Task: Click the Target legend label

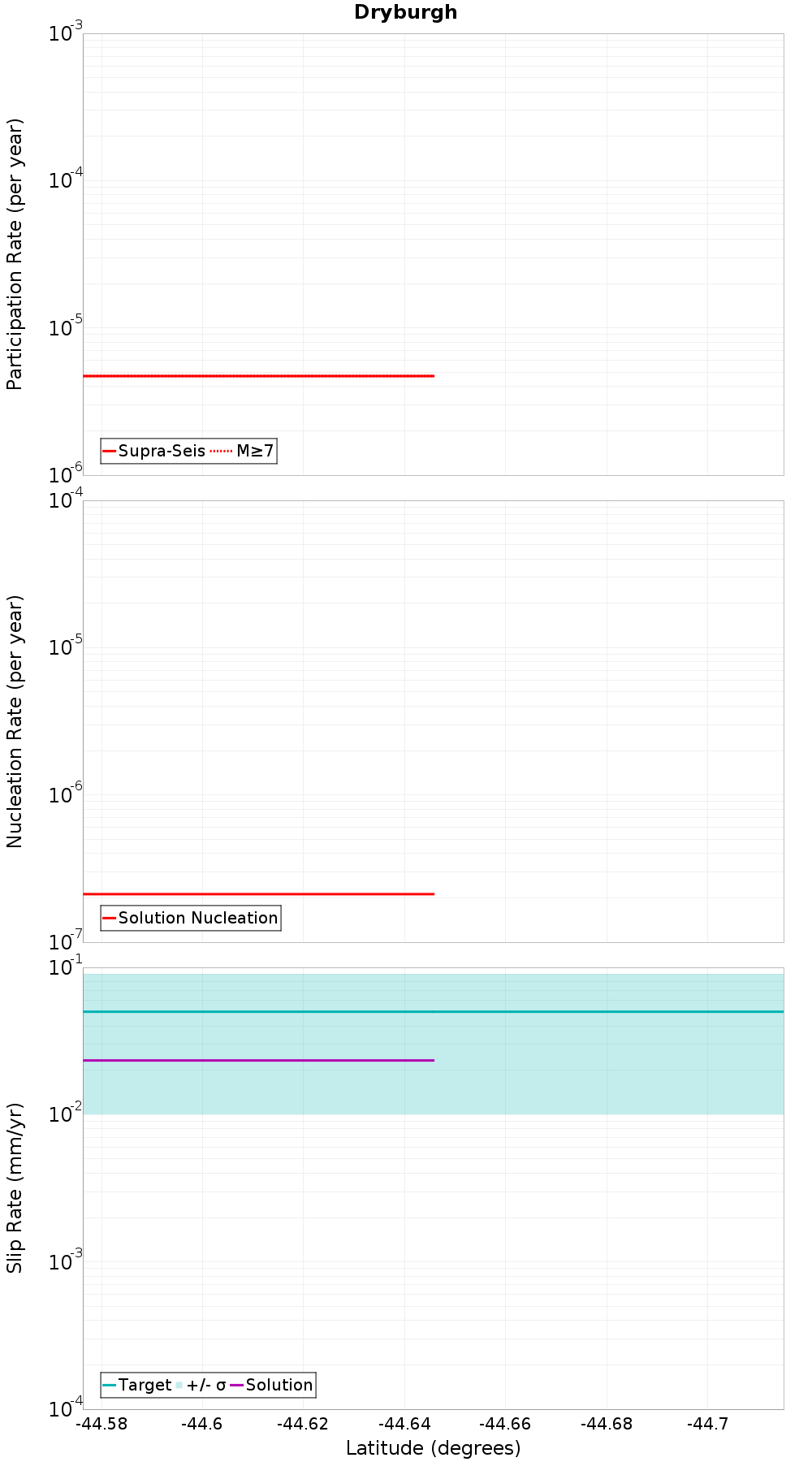Action: click(137, 1385)
